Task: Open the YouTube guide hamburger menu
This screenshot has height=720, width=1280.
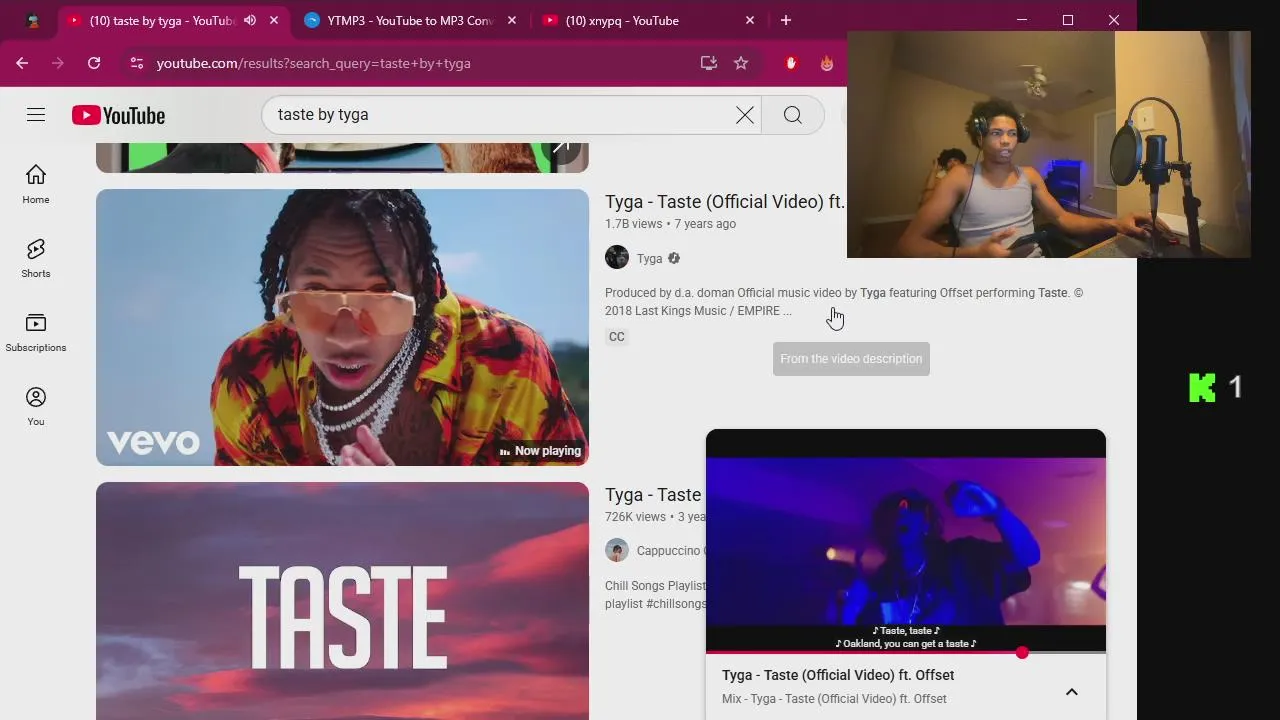Action: [x=36, y=115]
